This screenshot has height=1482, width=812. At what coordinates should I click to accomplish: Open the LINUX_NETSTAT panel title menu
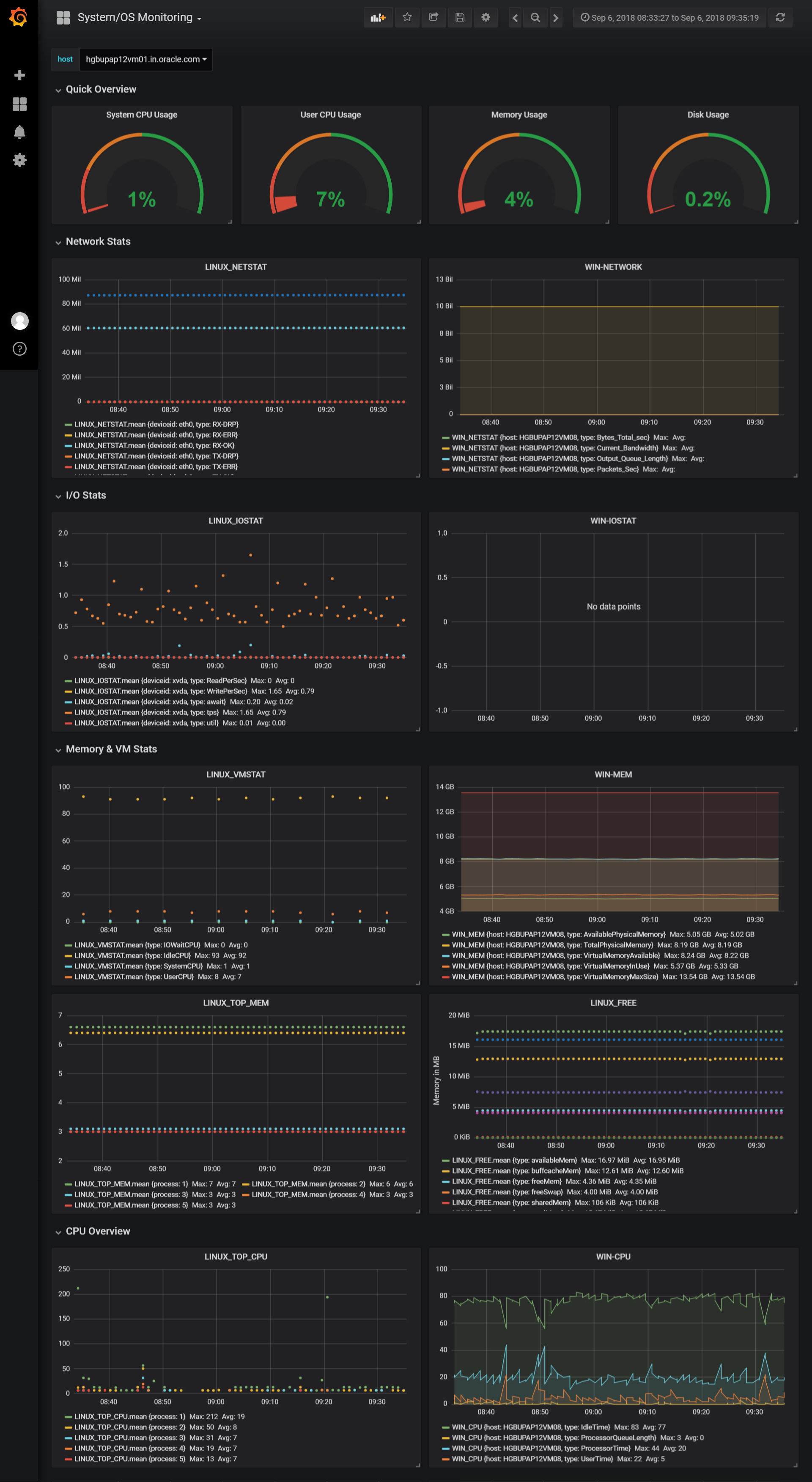click(x=236, y=267)
